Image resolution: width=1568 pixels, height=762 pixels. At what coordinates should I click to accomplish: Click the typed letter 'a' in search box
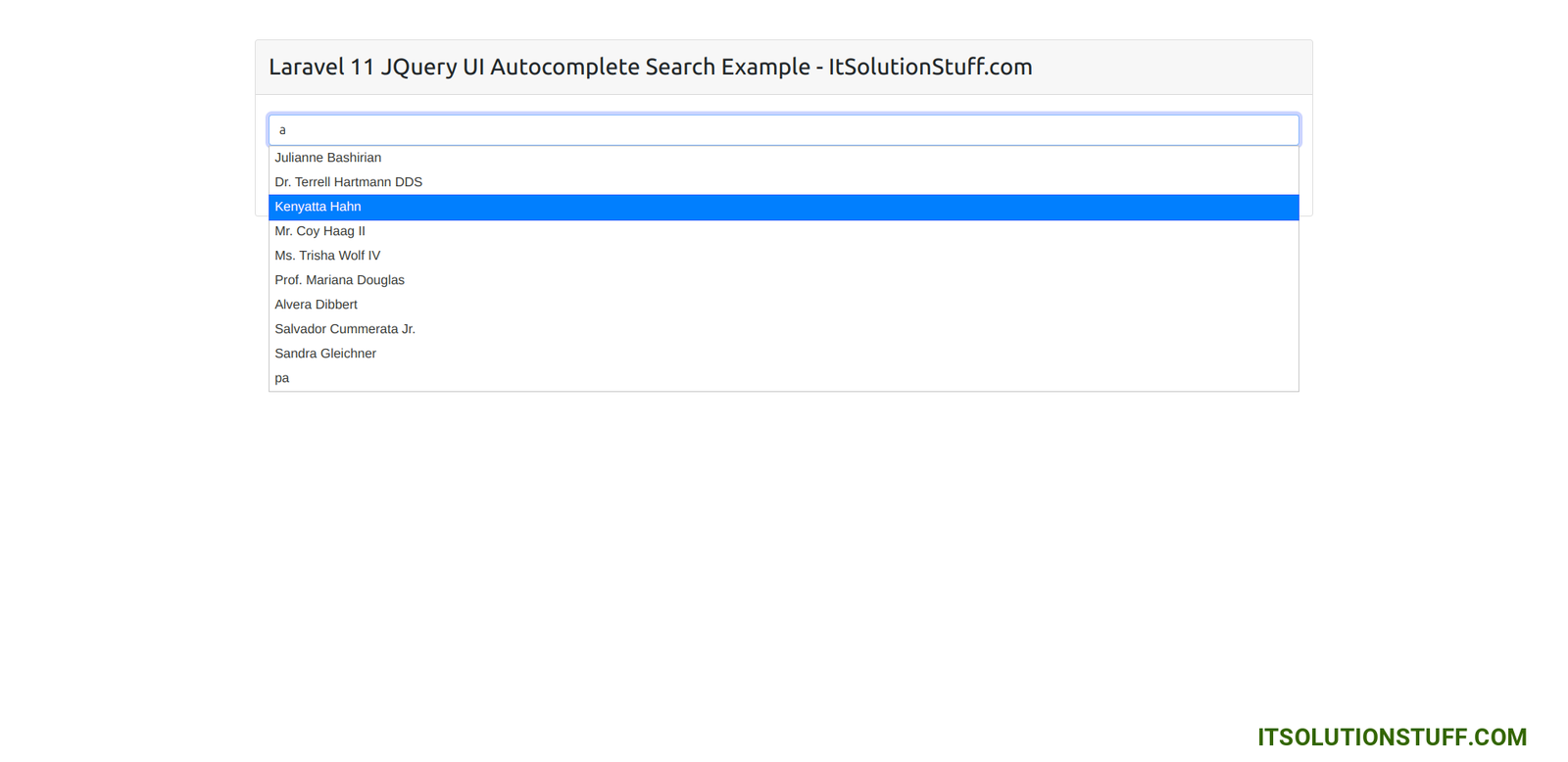282,130
